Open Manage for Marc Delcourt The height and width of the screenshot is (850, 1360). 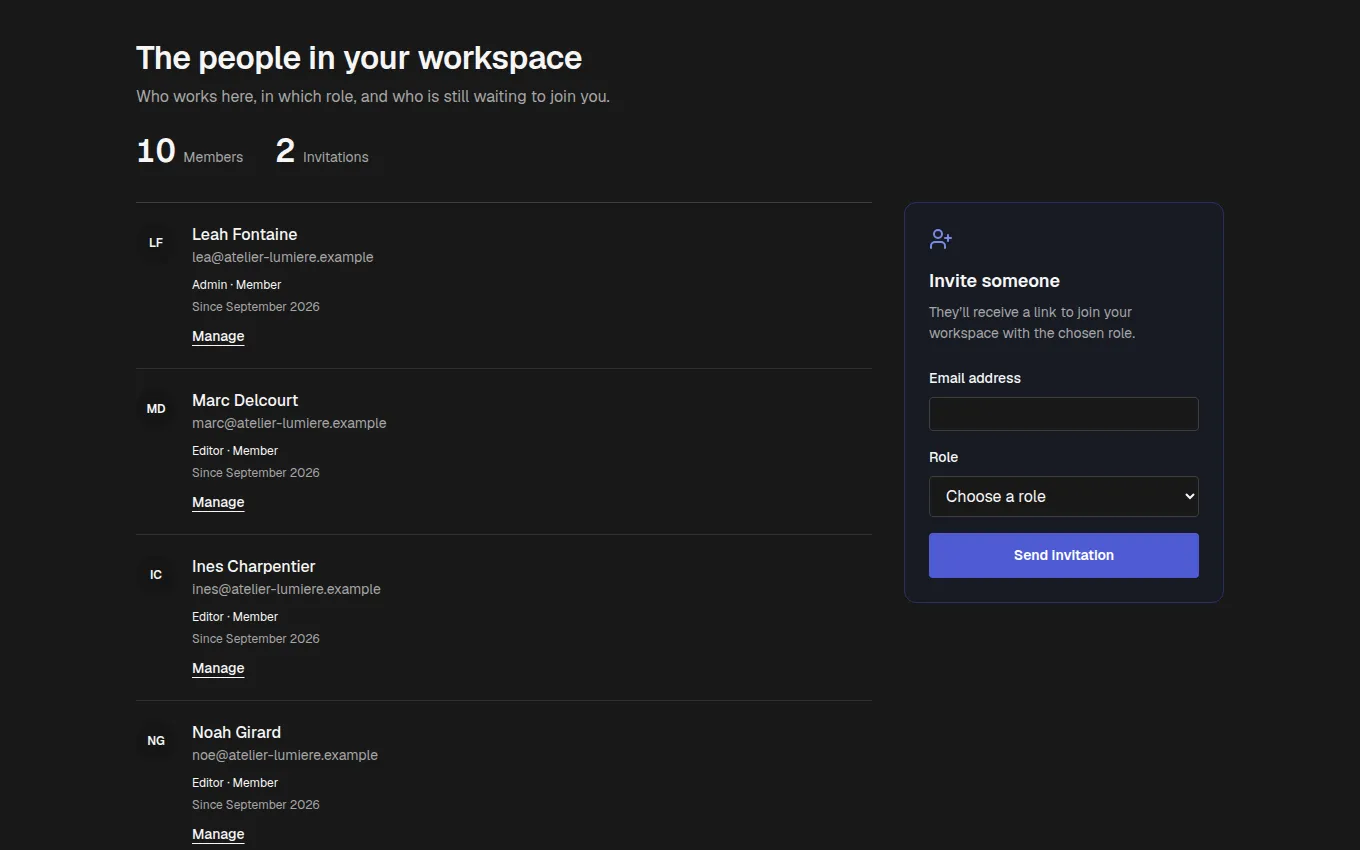pos(218,502)
